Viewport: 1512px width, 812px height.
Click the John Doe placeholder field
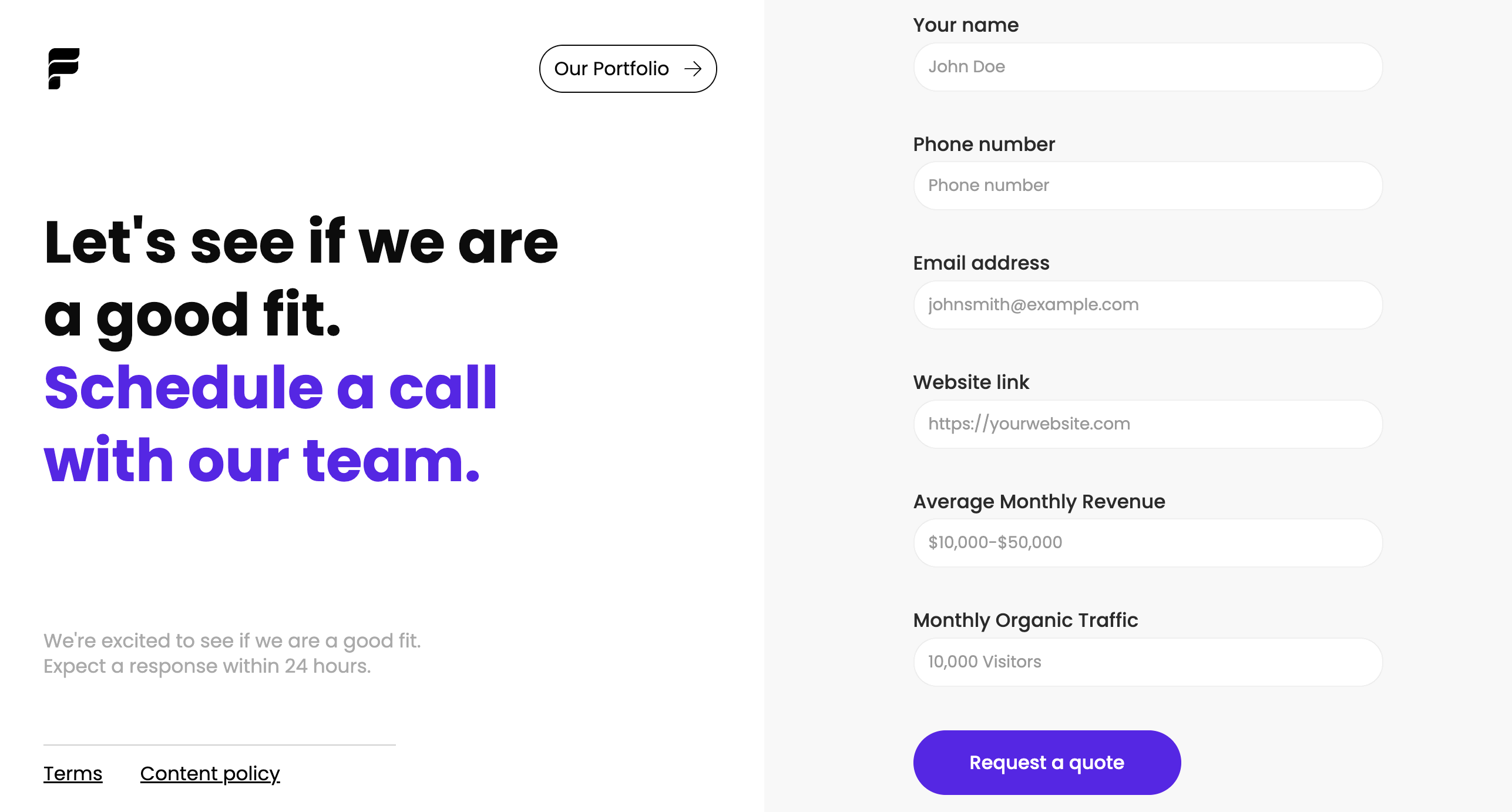[x=1147, y=66]
